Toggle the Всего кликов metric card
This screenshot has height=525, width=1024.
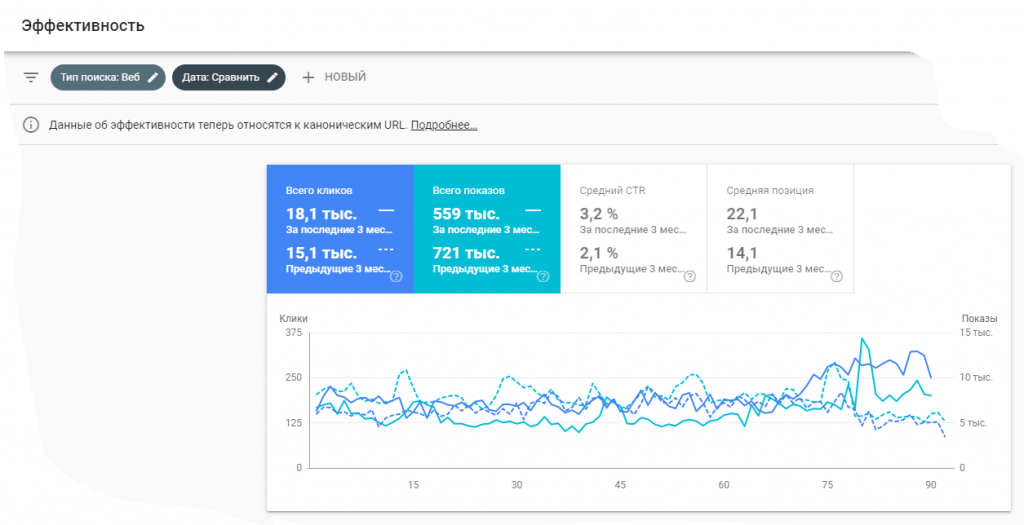tap(339, 229)
